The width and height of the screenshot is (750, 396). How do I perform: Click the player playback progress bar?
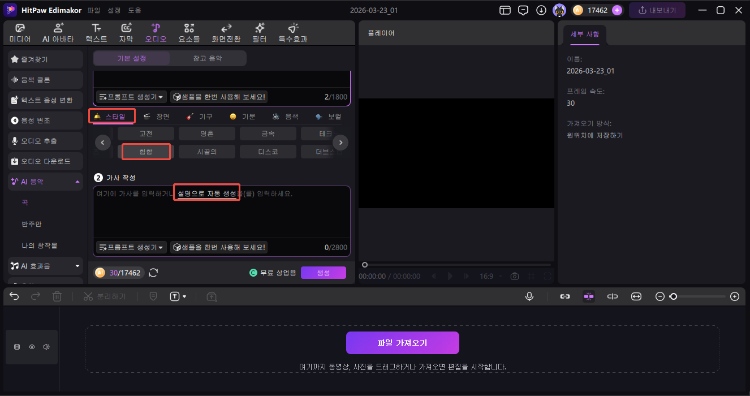[458, 264]
